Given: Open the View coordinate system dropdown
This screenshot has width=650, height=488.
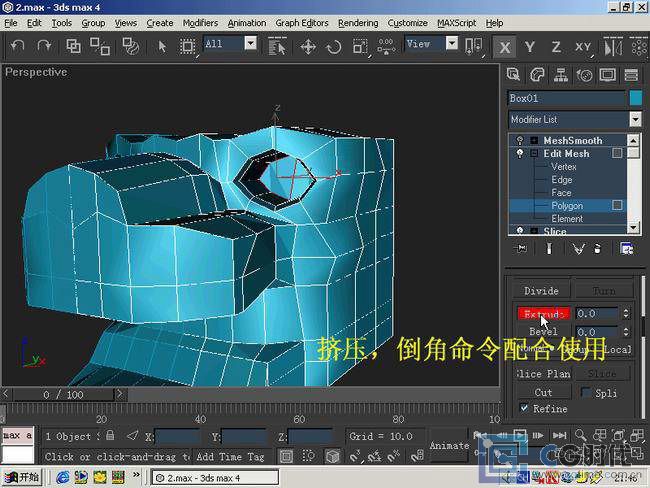Looking at the screenshot, I should (x=452, y=43).
